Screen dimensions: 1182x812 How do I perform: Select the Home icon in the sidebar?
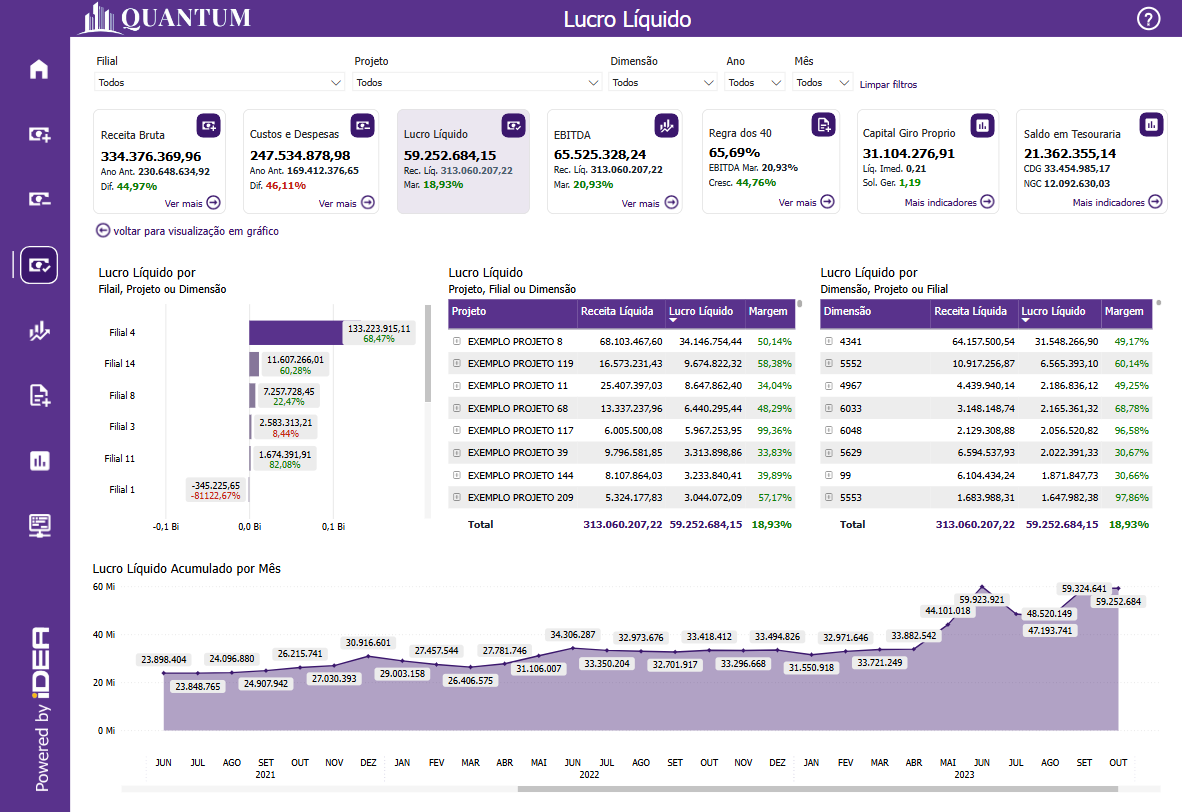[x=38, y=68]
